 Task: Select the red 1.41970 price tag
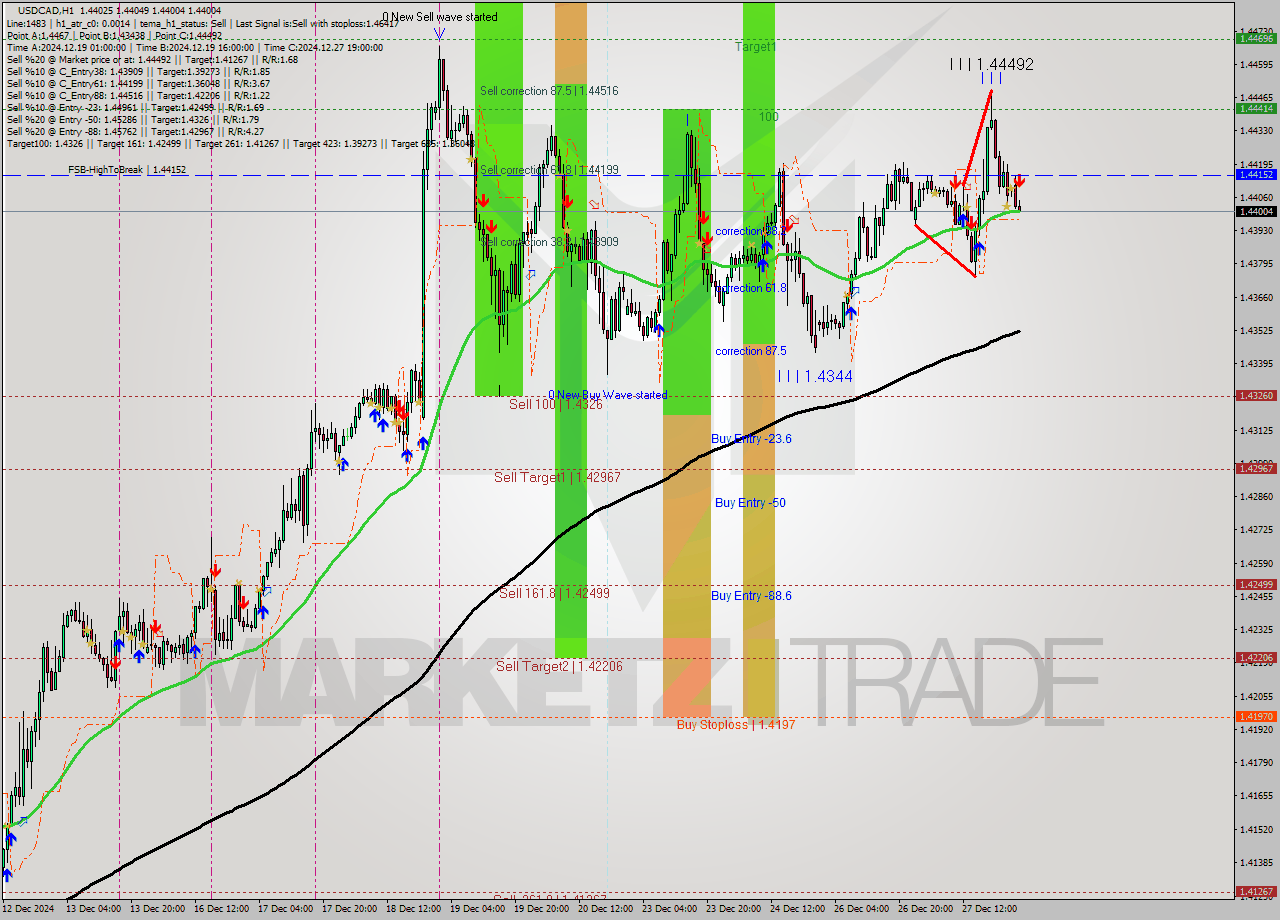coord(1255,716)
